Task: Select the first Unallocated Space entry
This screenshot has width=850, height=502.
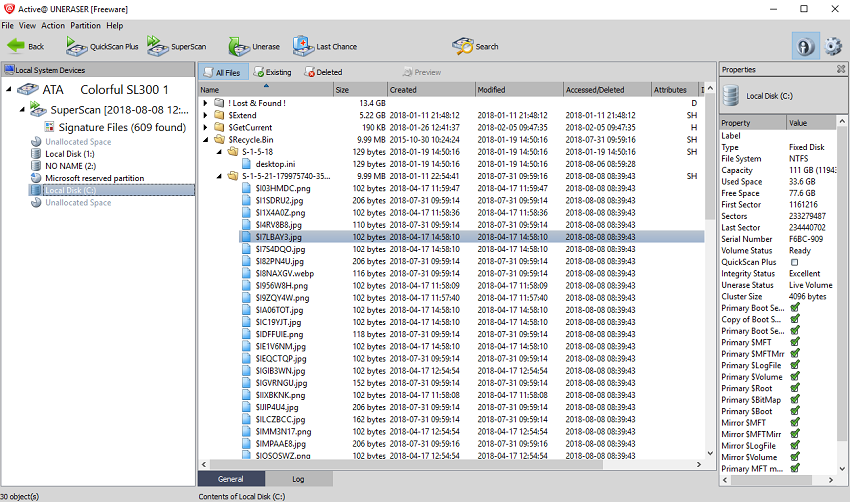Action: (x=78, y=141)
